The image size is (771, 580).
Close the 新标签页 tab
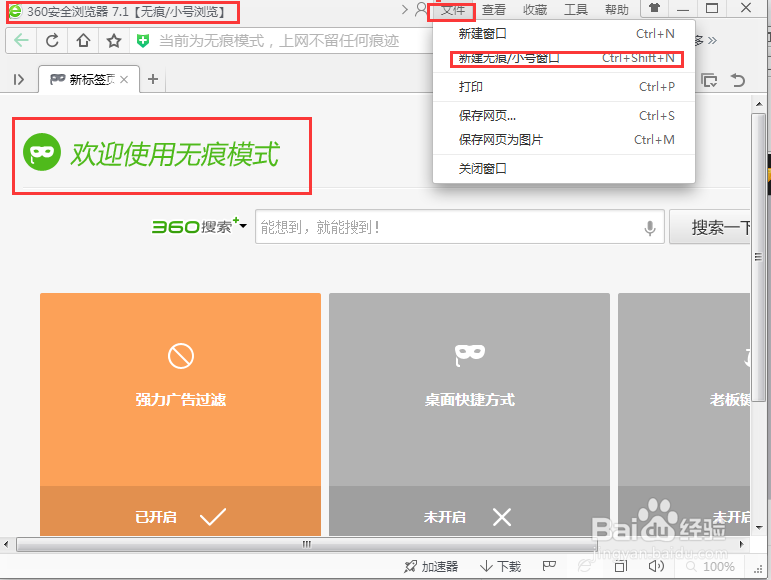[124, 79]
